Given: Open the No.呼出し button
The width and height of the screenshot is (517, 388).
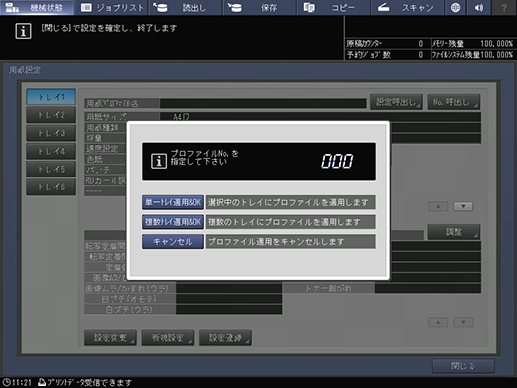Looking at the screenshot, I should 454,102.
